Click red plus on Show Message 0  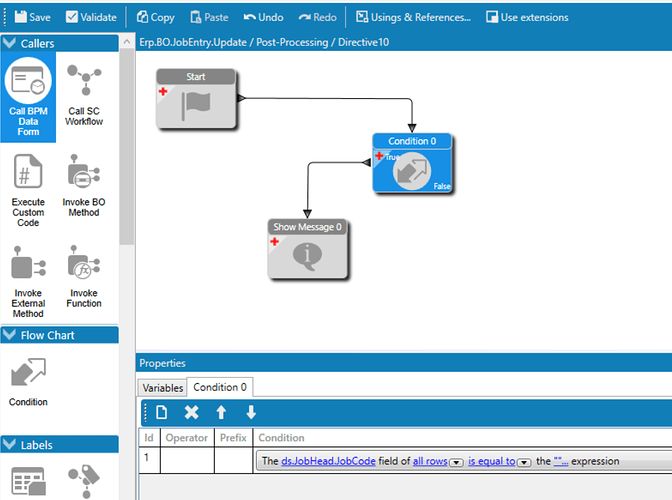274,242
